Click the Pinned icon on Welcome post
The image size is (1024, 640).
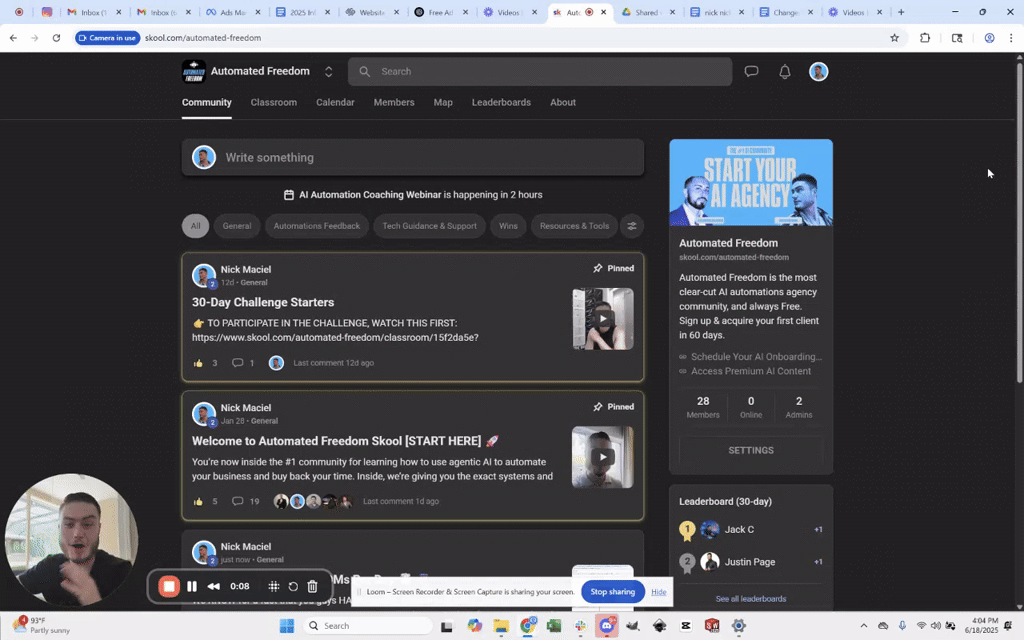click(598, 407)
